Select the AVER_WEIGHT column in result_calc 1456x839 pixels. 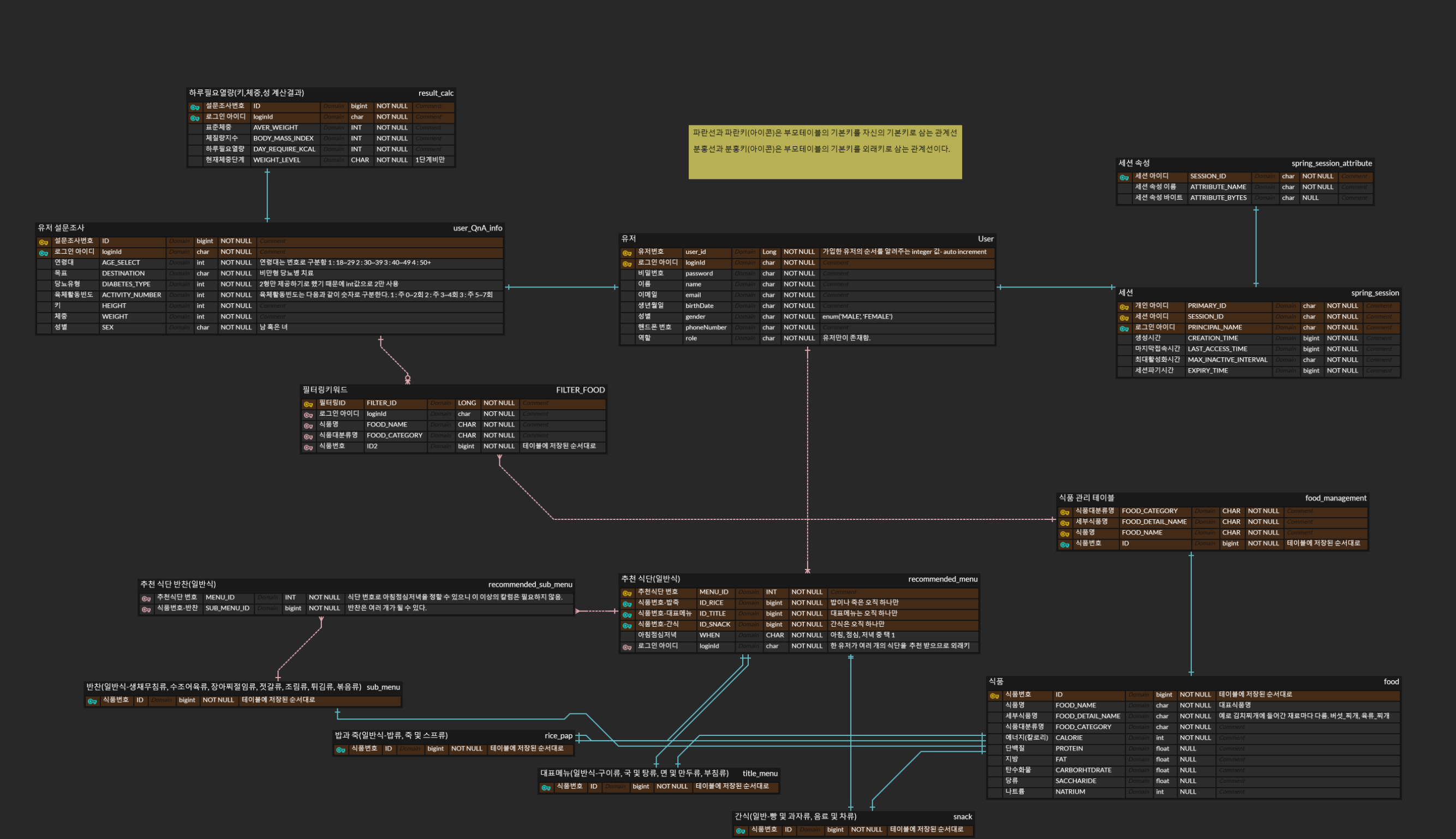coord(276,128)
